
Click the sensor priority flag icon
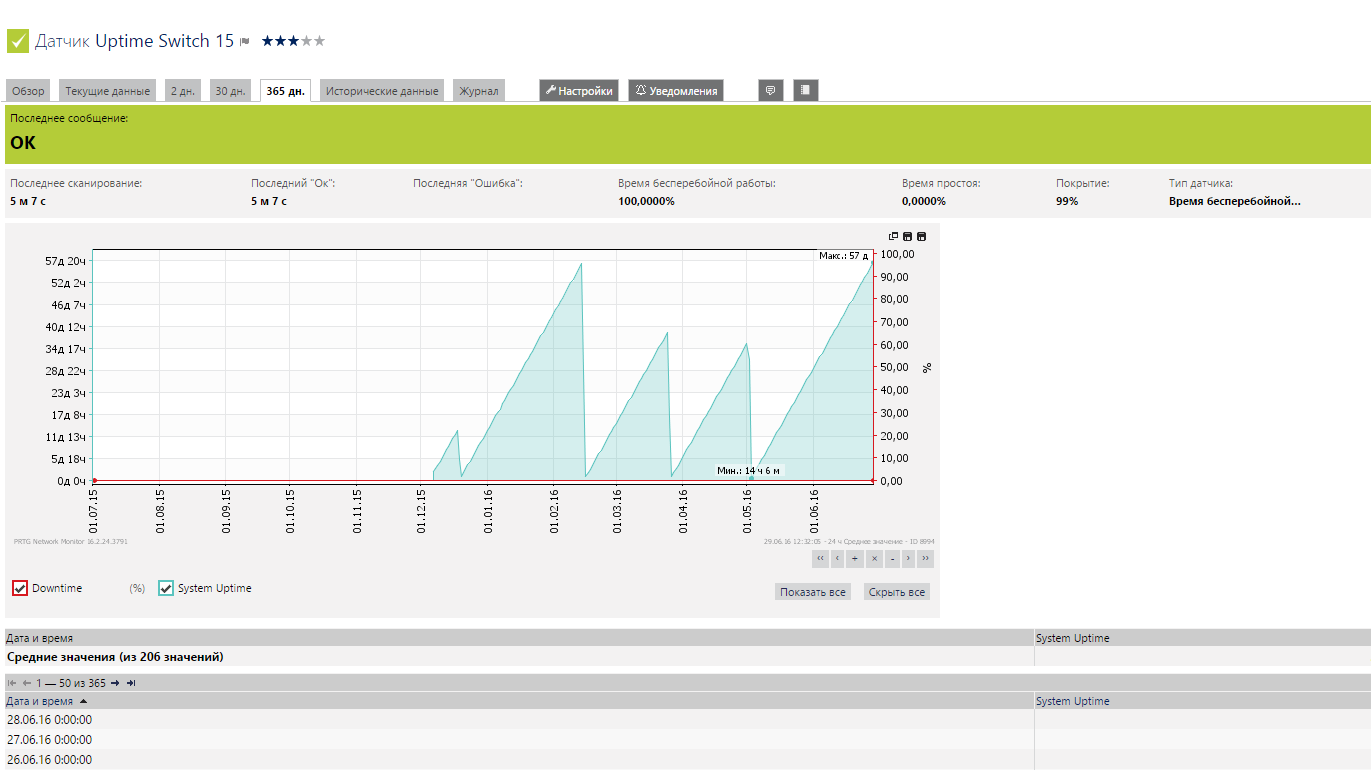pyautogui.click(x=244, y=42)
